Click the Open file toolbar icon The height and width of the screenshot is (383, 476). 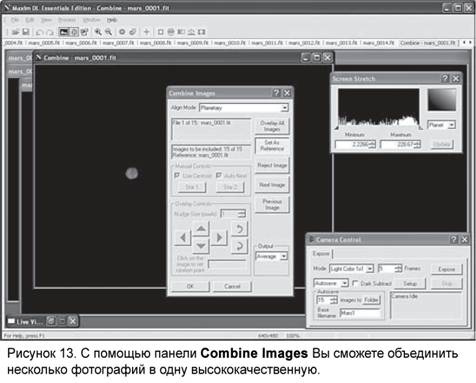click(x=15, y=32)
